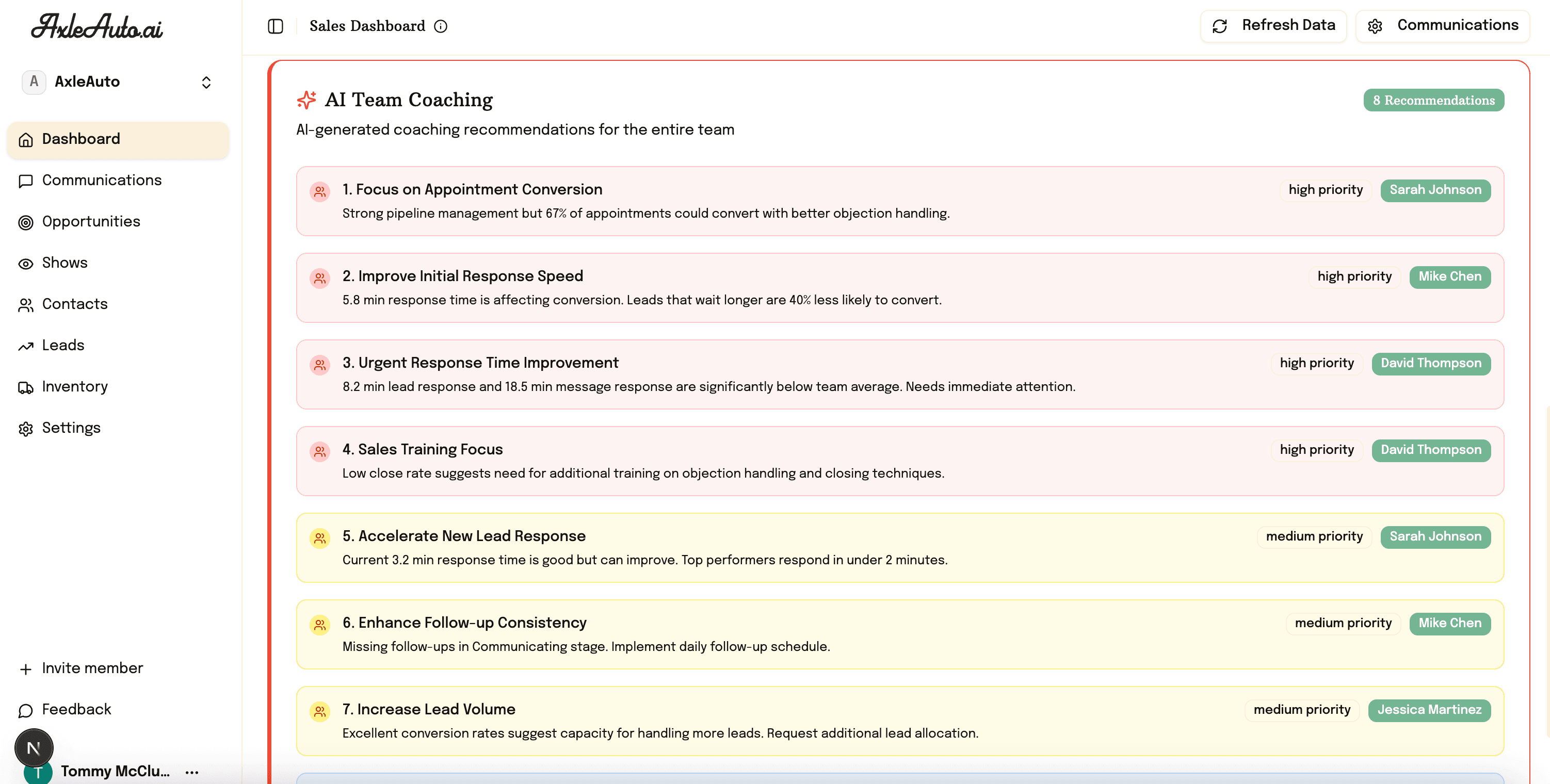The image size is (1550, 784).
Task: Click Refresh Data to reload metrics
Action: [x=1273, y=25]
